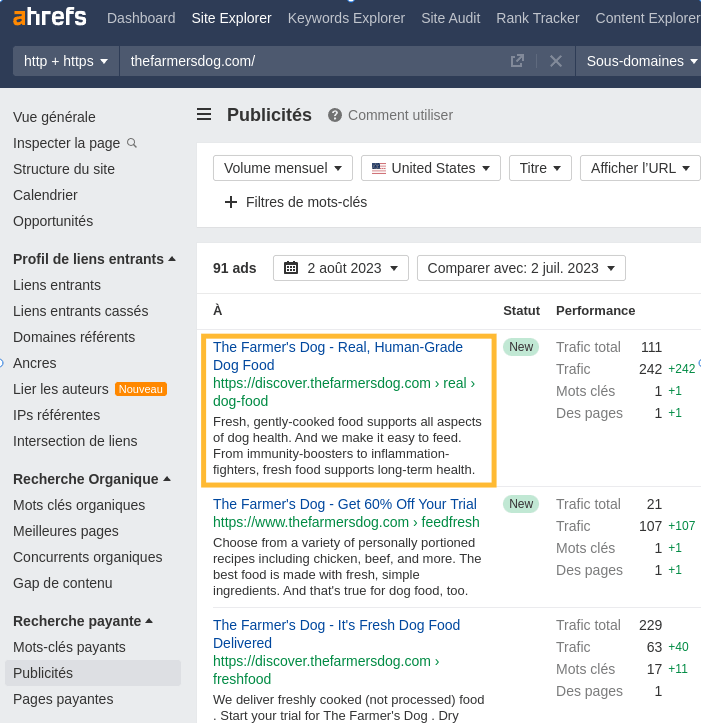Open Mots clés organiques in sidebar
Screen dimensions: 701x723
coord(79,505)
